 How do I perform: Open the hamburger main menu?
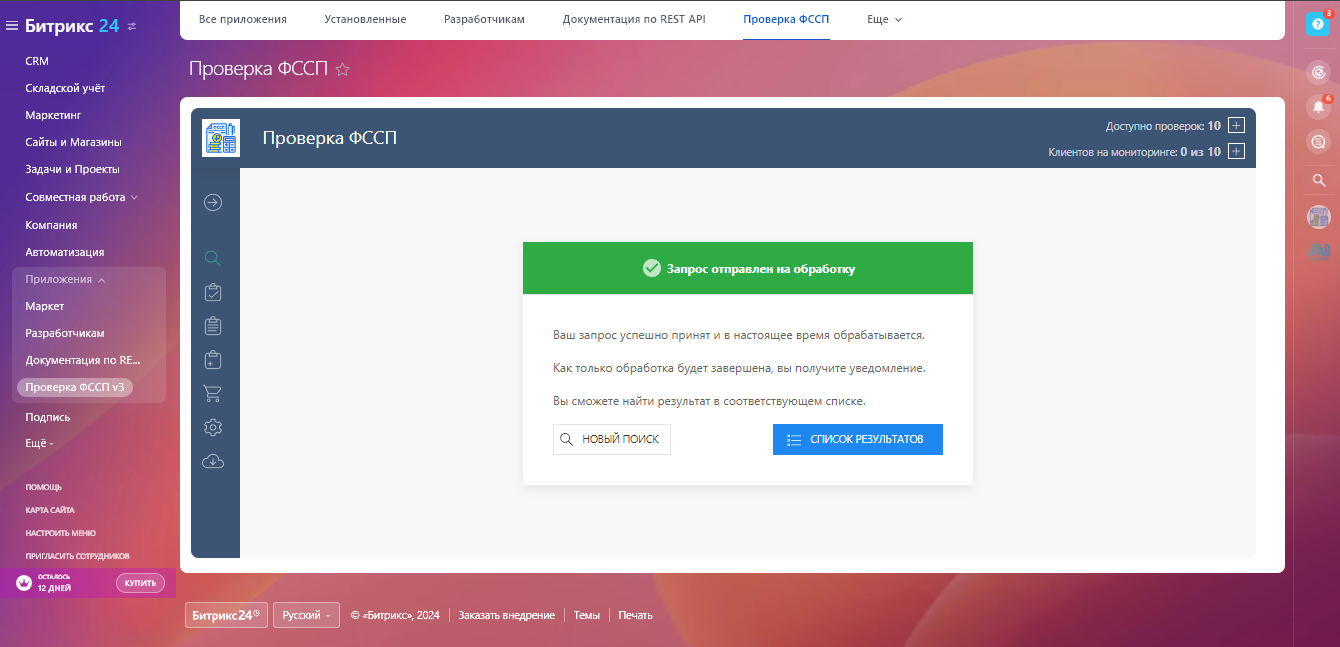pos(12,26)
